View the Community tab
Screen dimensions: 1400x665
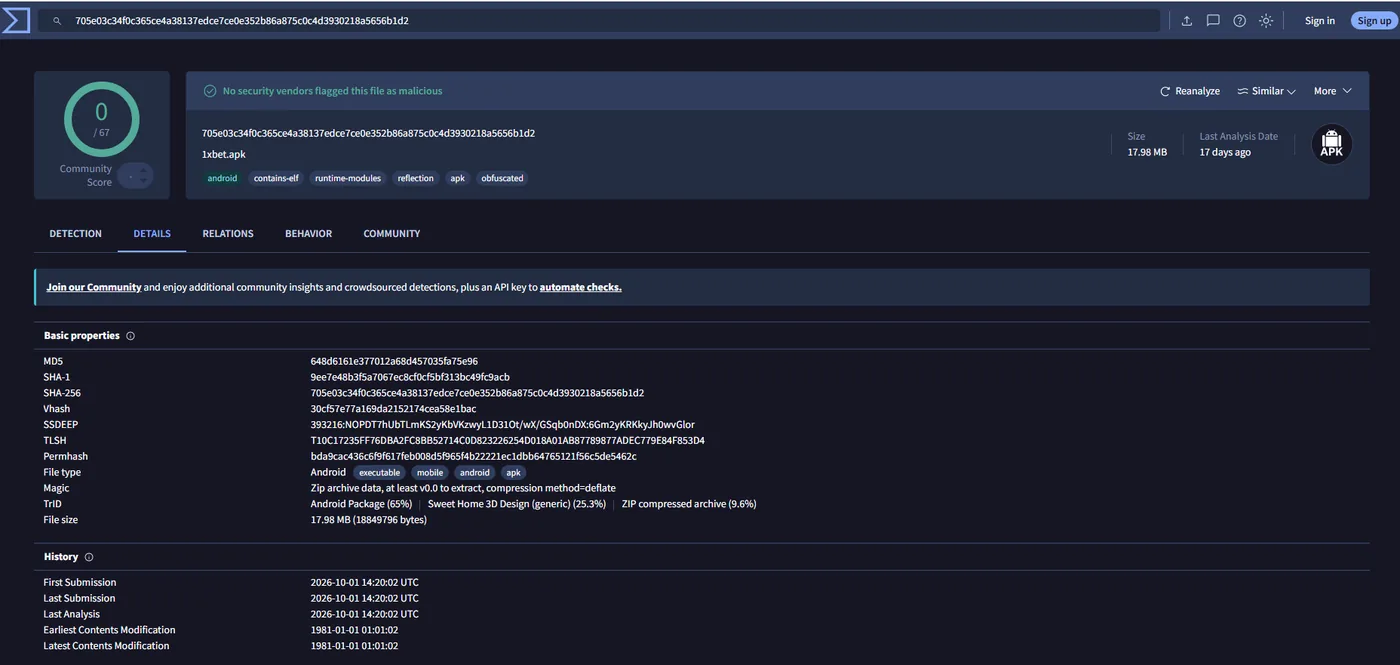coord(392,234)
